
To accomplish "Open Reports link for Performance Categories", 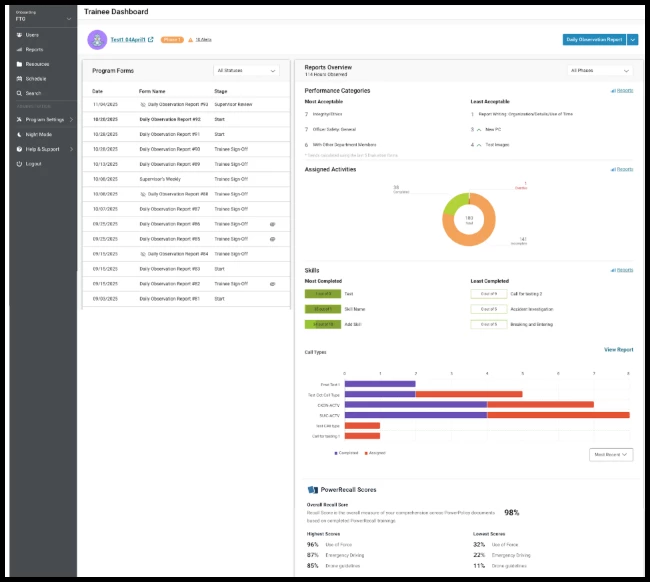I will click(622, 90).
